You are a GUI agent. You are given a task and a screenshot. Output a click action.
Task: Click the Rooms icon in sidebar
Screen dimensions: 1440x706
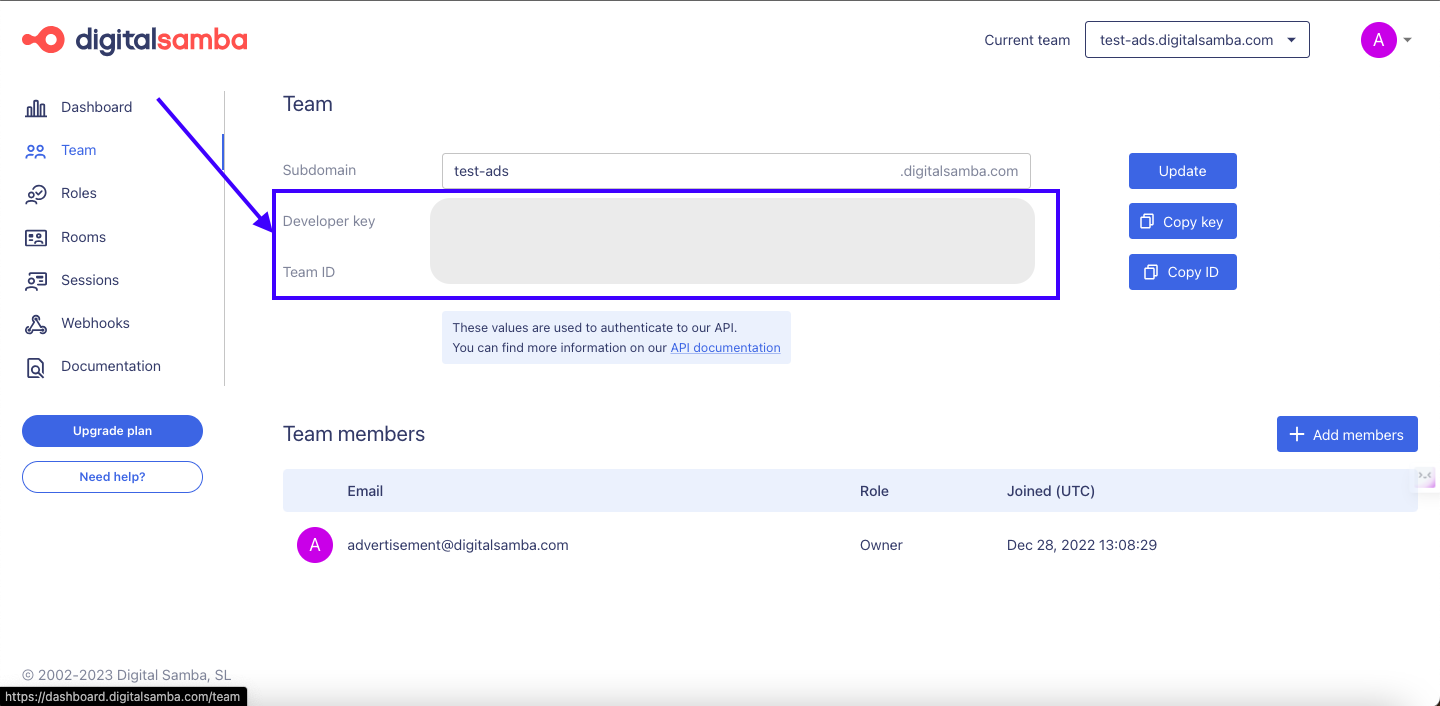[x=36, y=238]
